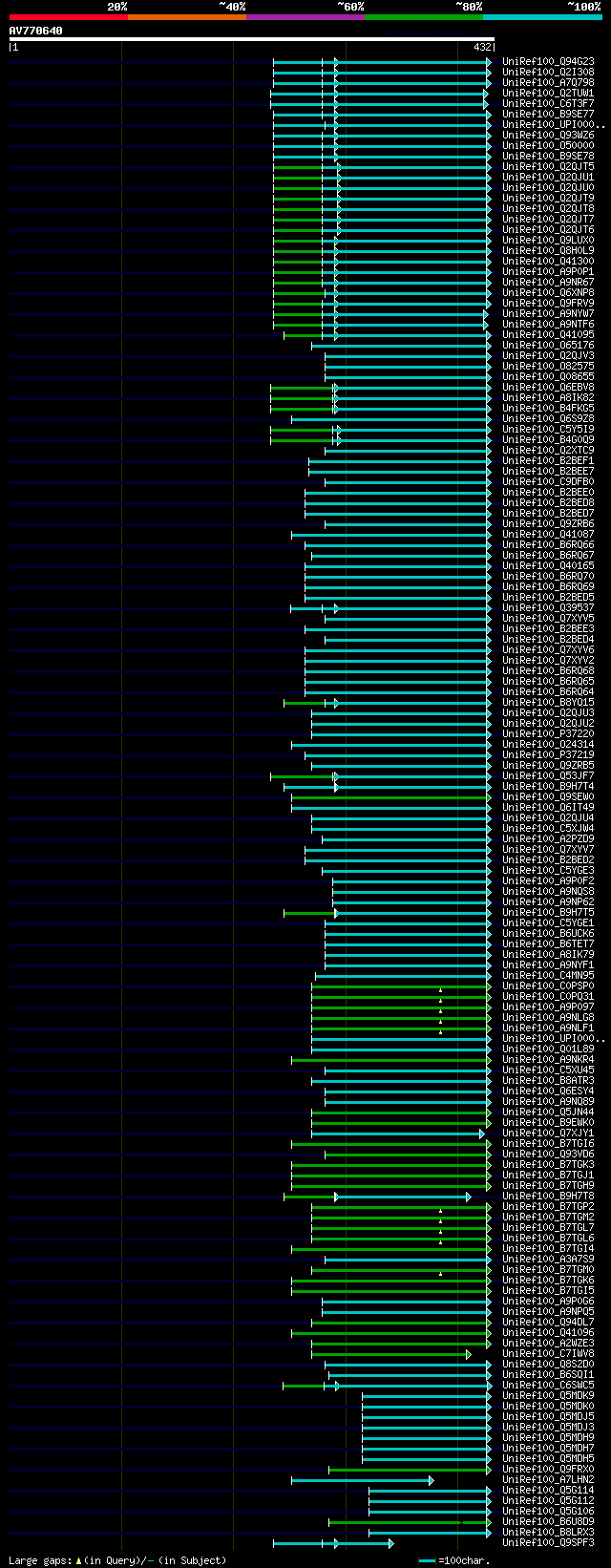Open hit UniRef100_A9P0P1
This screenshot has width=611, height=1568.
click(x=548, y=272)
